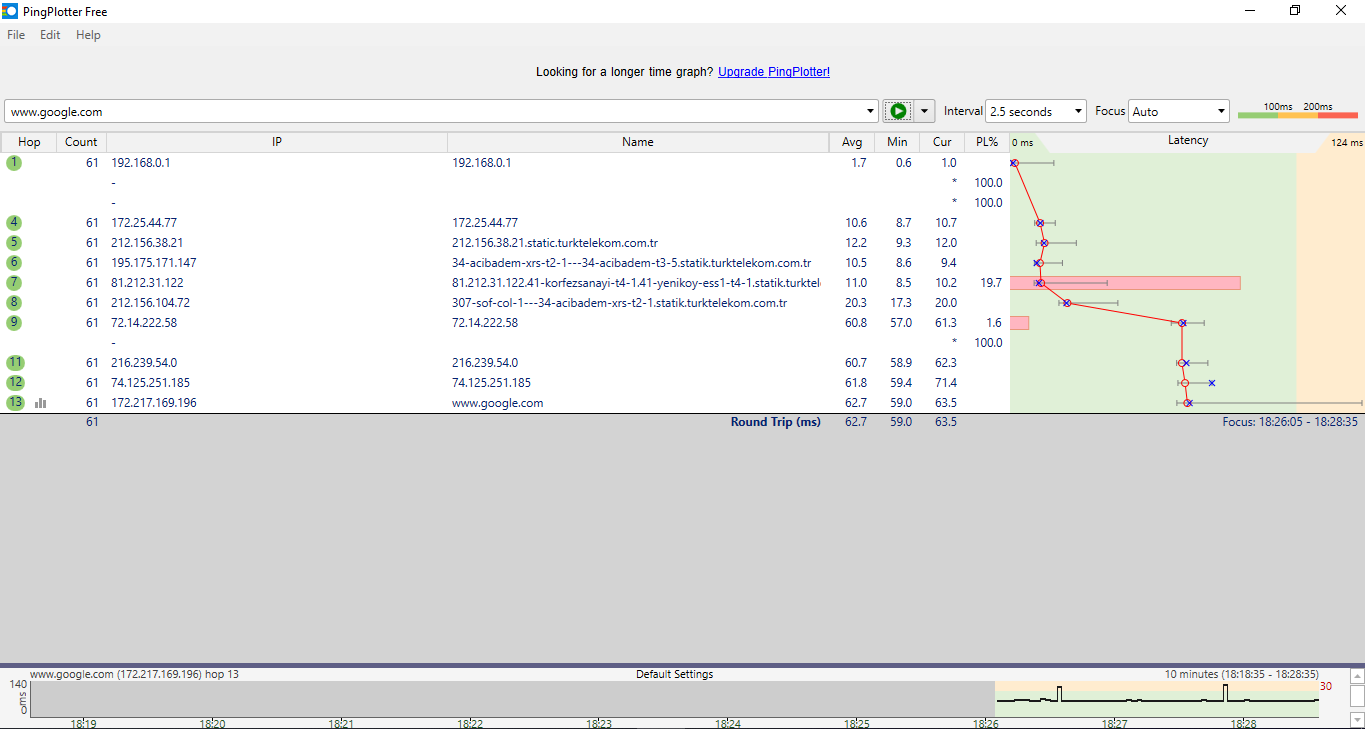This screenshot has width=1365, height=729.
Task: Click the hop 1 green circle icon
Action: coord(14,162)
